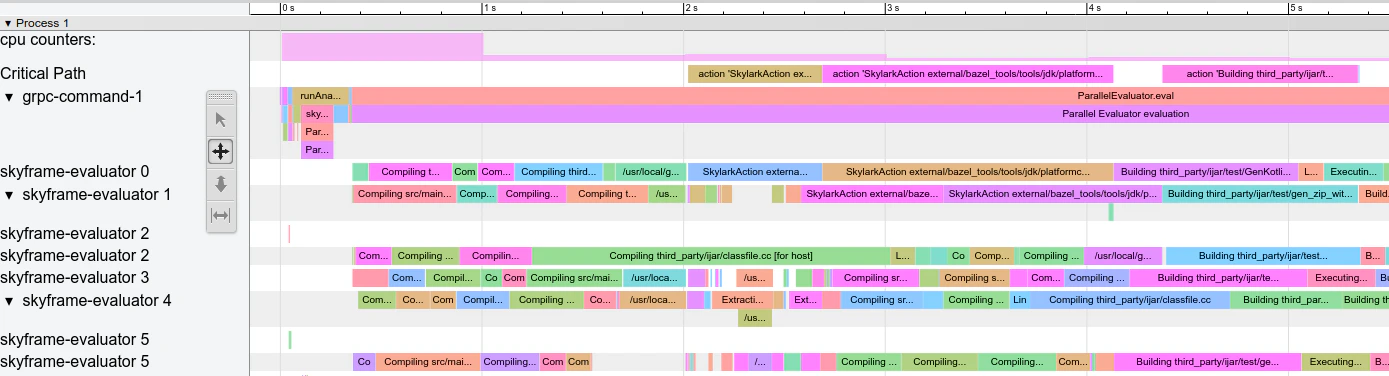Click the 'cpu counters:' track label
This screenshot has height=376, width=1389.
tap(48, 40)
